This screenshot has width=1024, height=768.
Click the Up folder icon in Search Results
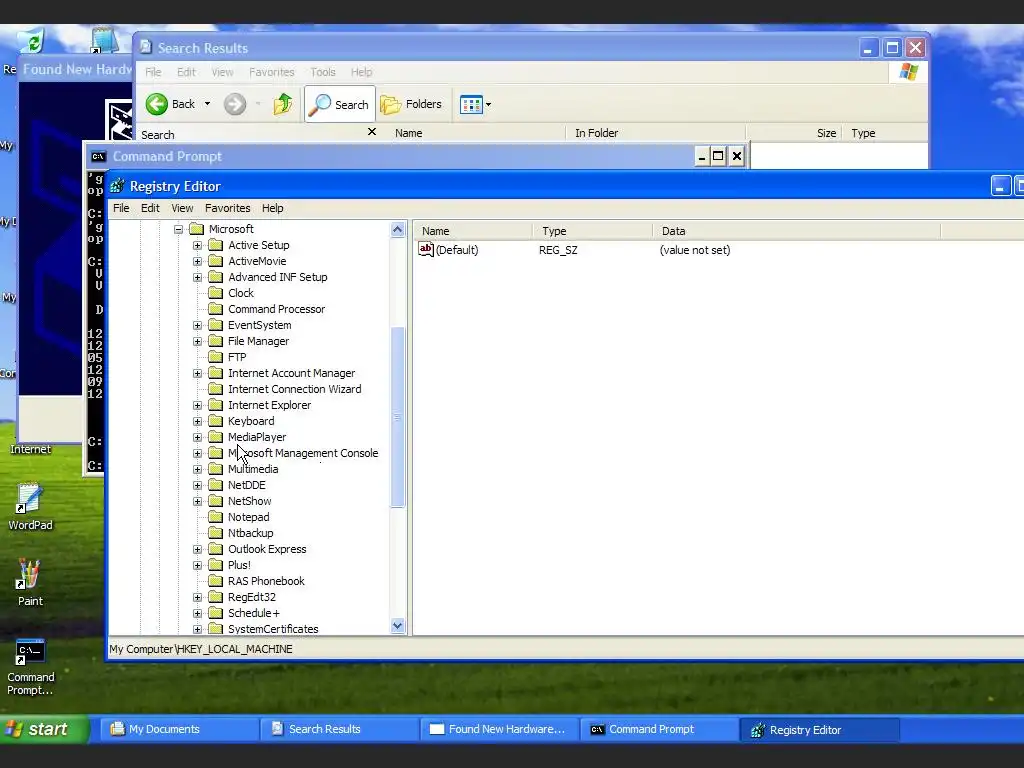(283, 104)
